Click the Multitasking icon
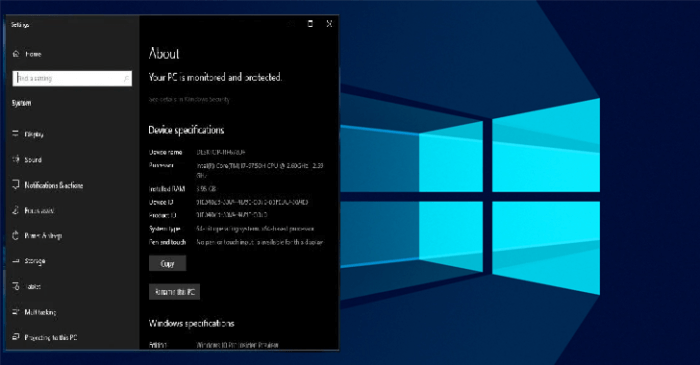This screenshot has height=365, width=700. tap(16, 312)
